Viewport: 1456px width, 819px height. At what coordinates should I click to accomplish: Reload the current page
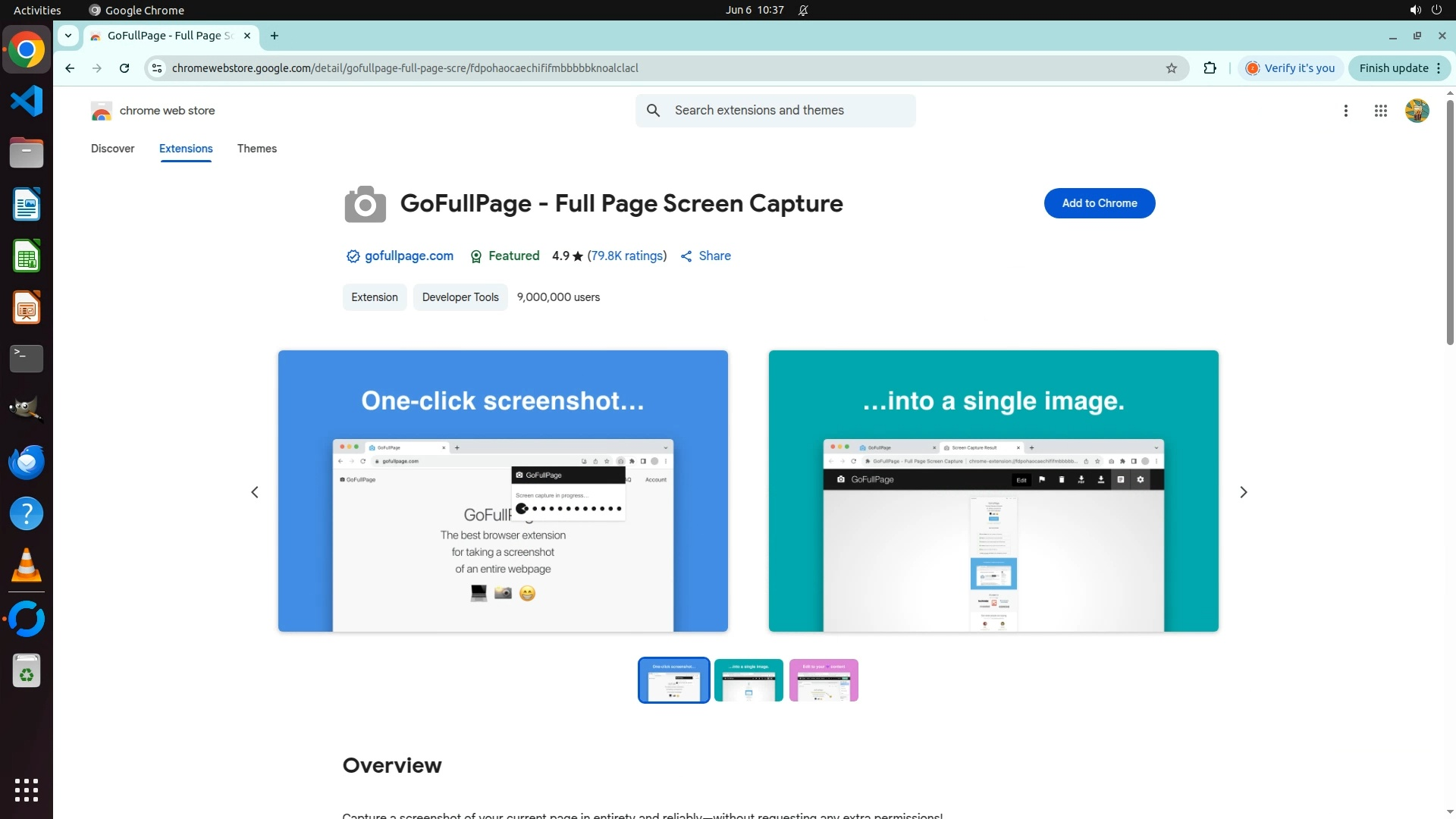[124, 68]
